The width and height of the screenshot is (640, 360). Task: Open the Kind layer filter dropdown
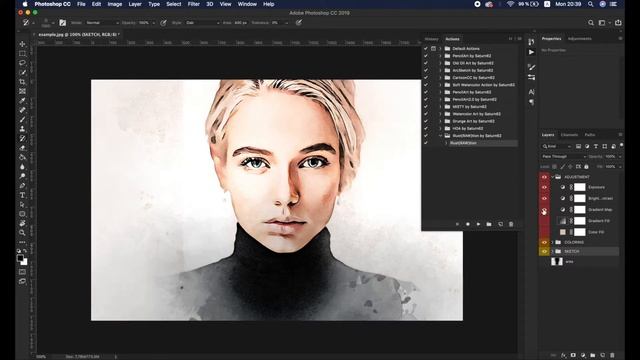click(x=556, y=146)
